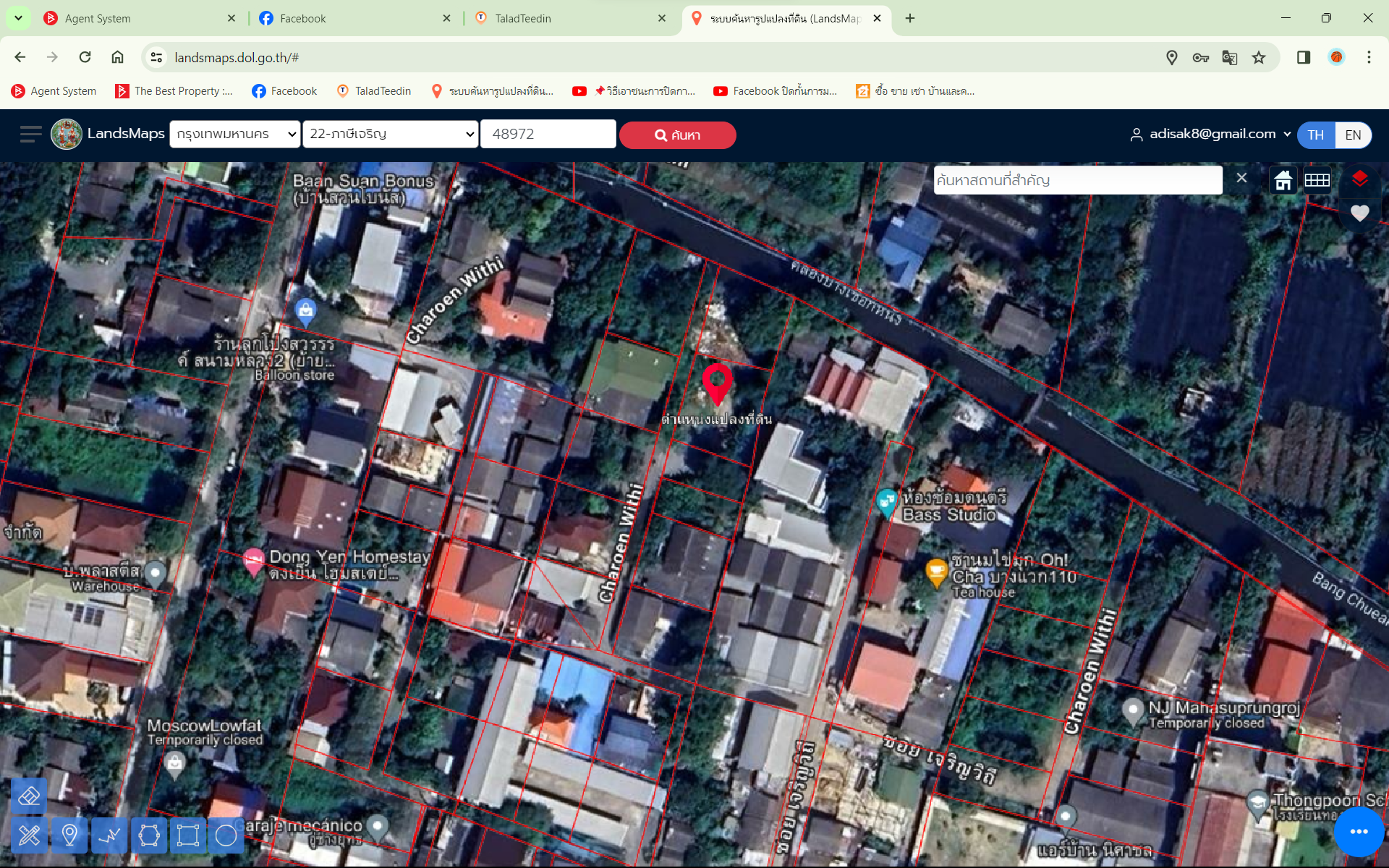View site information icon left of the URL
The image size is (1389, 868).
[x=156, y=57]
